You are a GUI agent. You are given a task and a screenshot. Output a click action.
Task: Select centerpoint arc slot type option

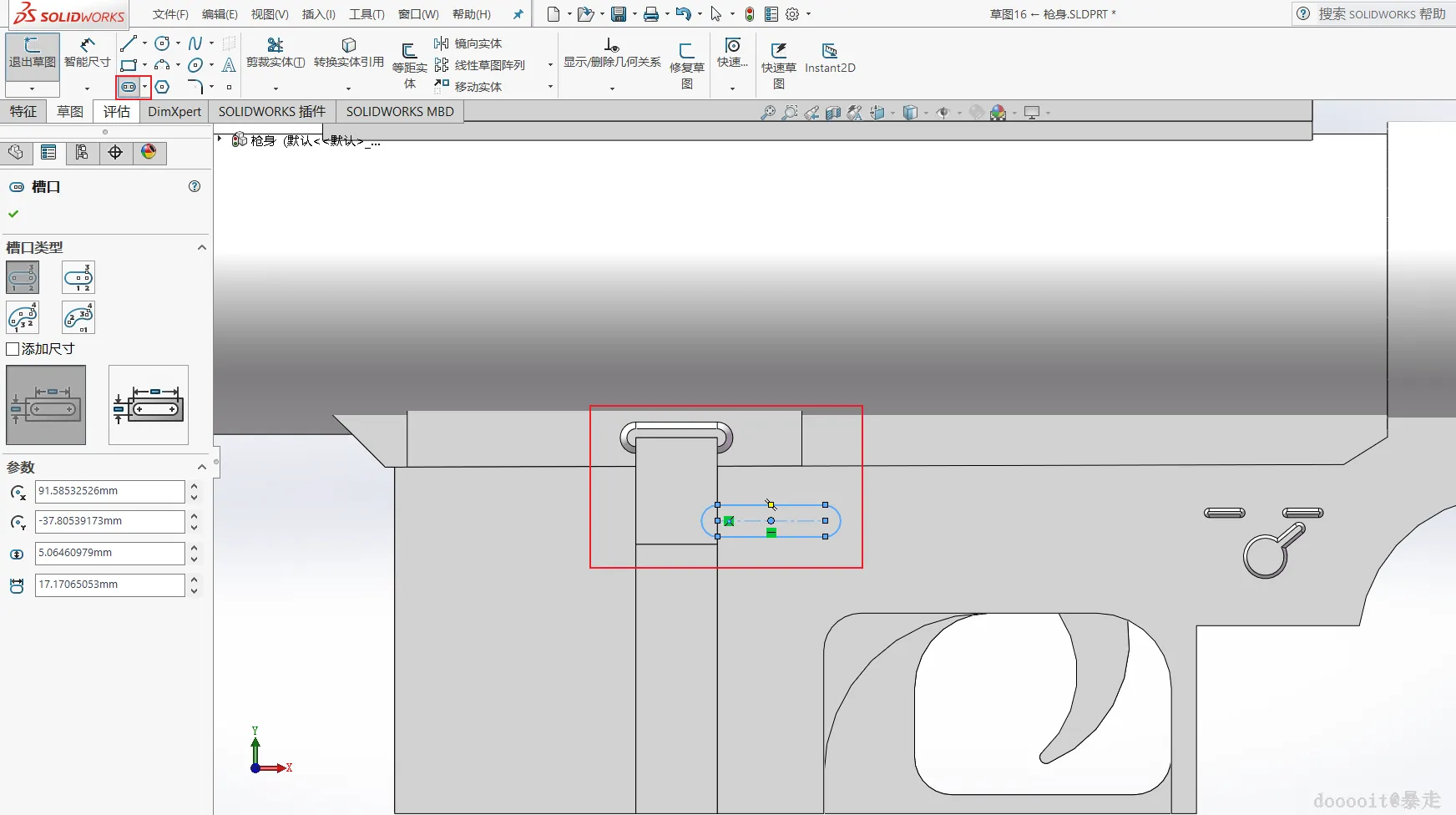pos(78,317)
